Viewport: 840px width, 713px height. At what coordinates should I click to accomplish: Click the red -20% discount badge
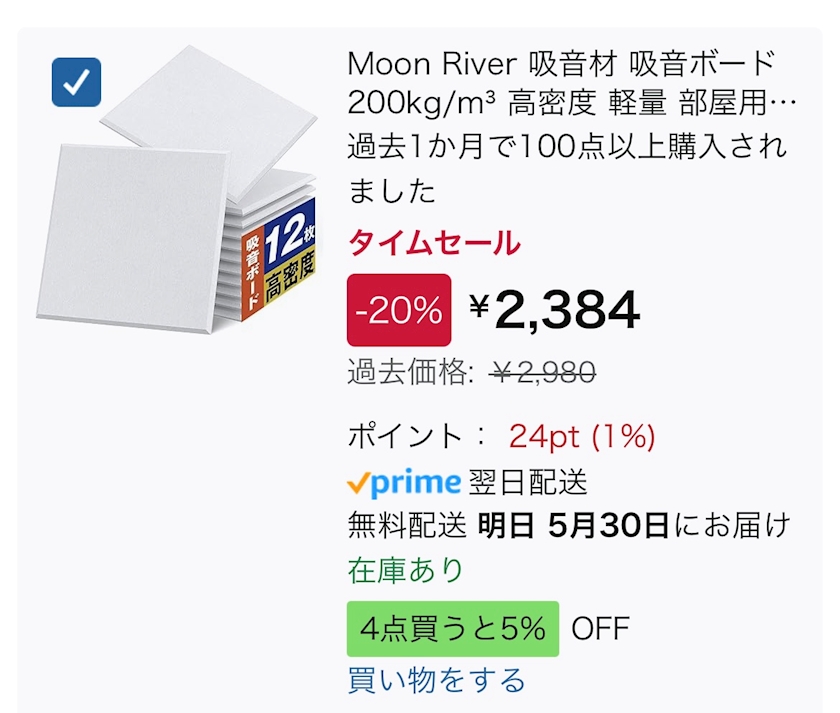pyautogui.click(x=398, y=310)
